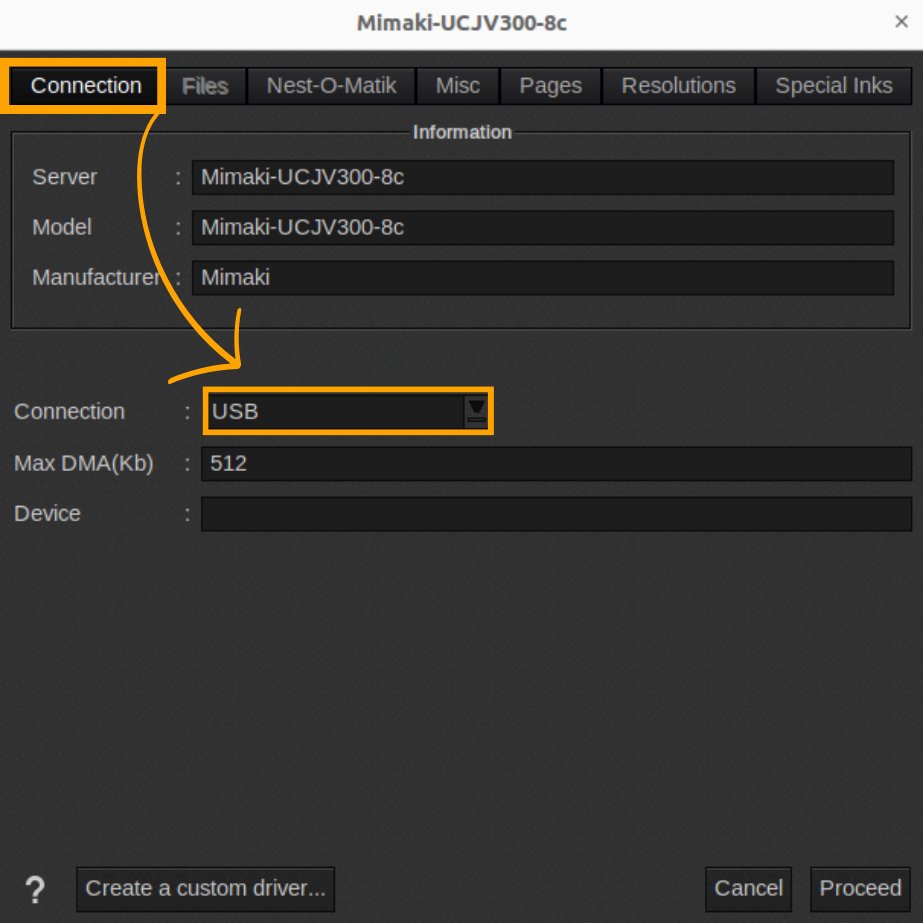
Task: Click Proceed to continue
Action: 860,888
